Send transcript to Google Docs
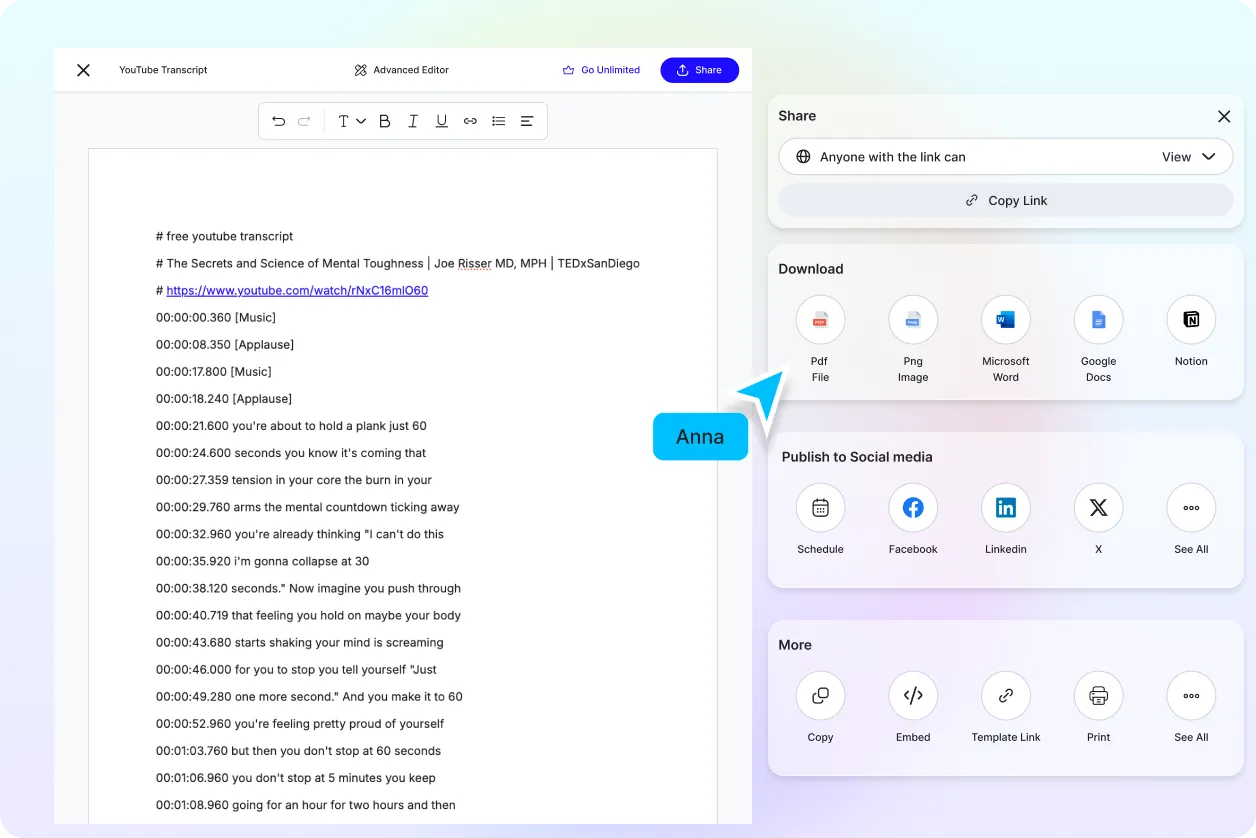Viewport: 1256px width, 838px height. click(x=1098, y=320)
